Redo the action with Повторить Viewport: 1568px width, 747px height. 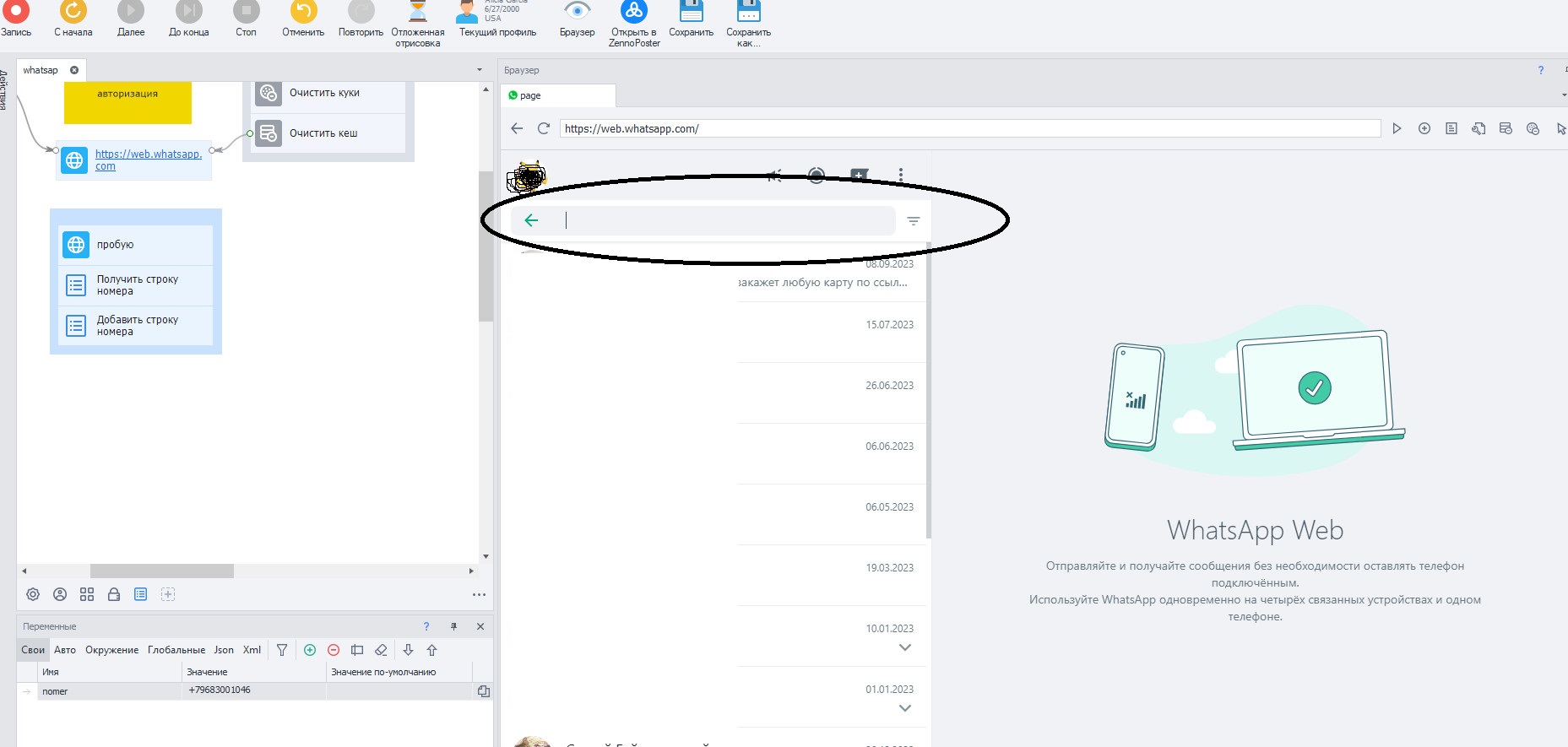coord(361,19)
